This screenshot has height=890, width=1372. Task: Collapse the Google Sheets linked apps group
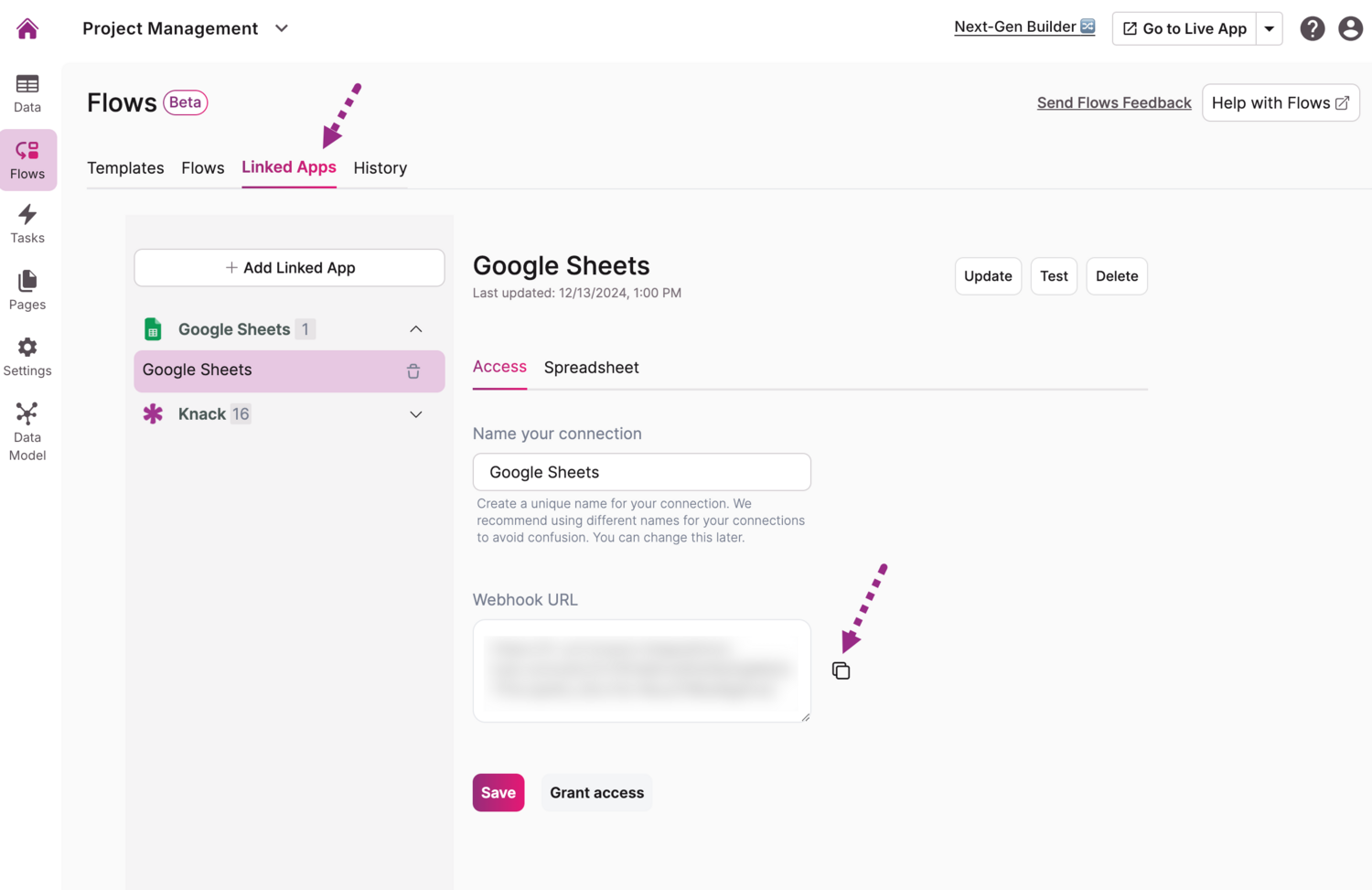pyautogui.click(x=416, y=329)
